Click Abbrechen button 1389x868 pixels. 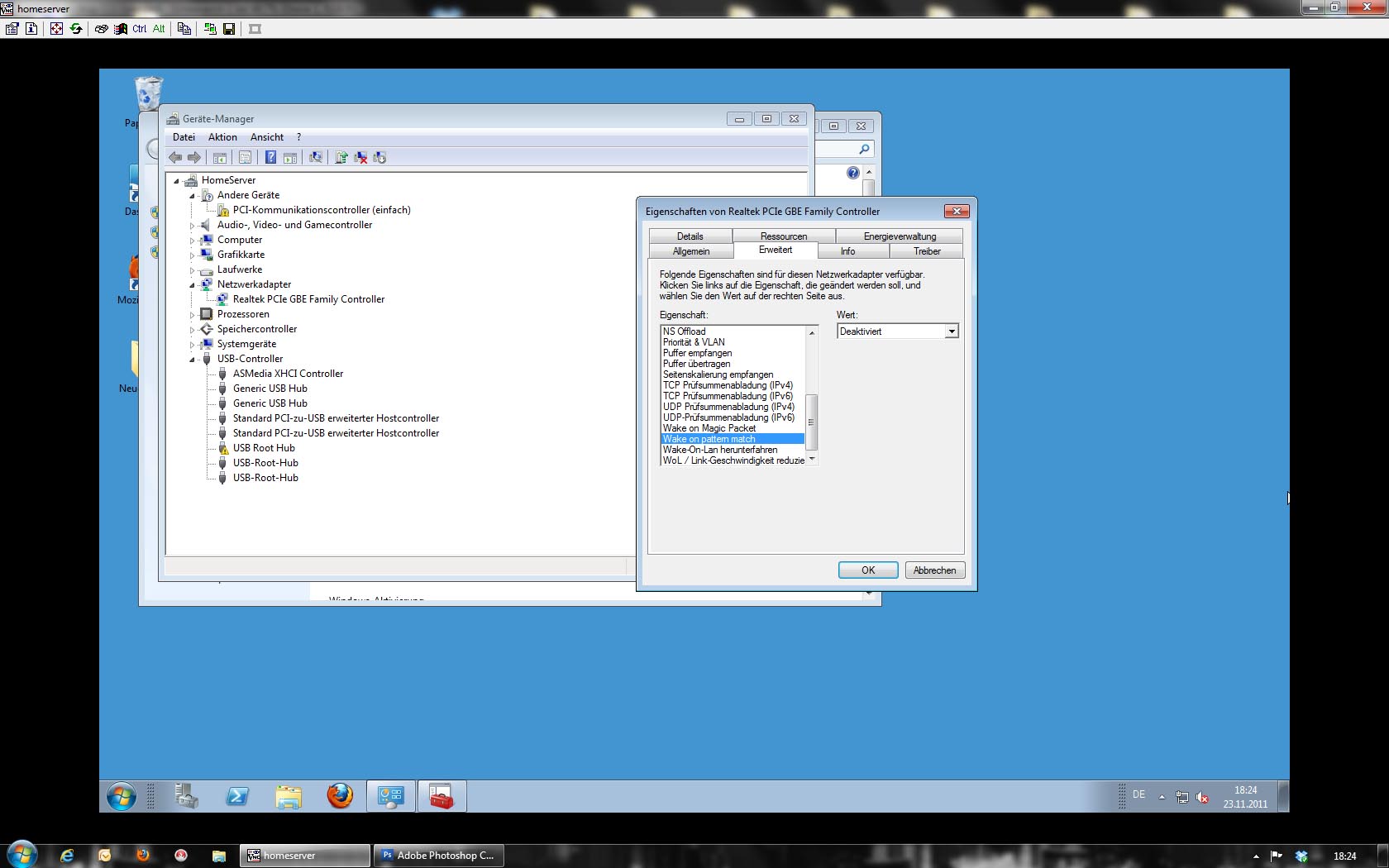click(x=934, y=570)
